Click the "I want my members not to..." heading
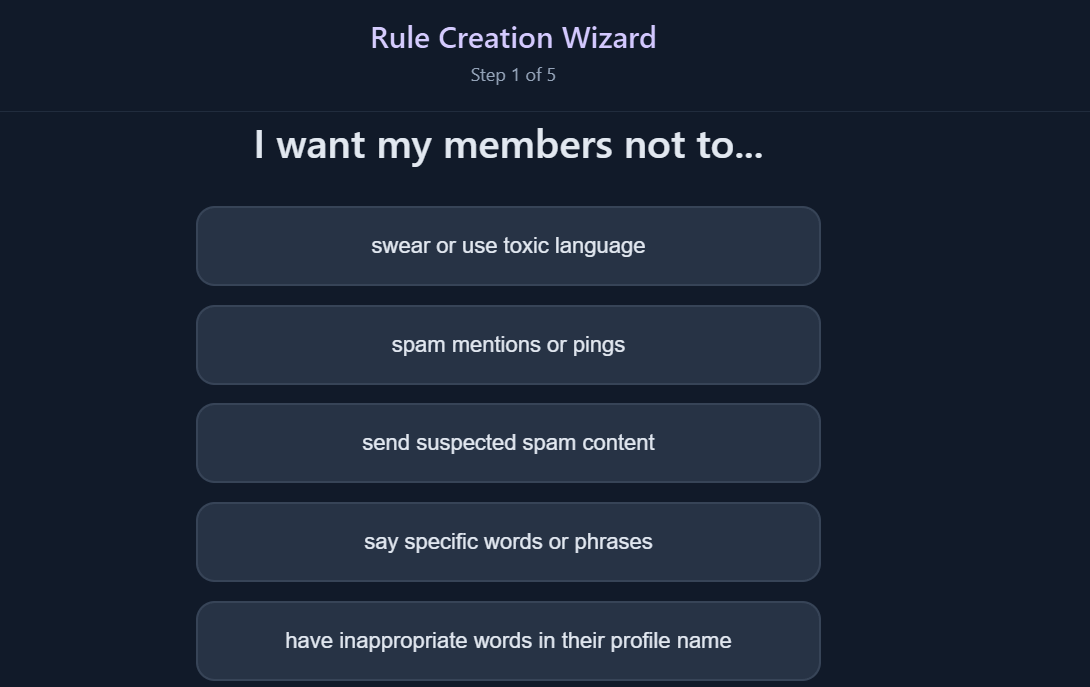Viewport: 1090px width, 687px height. pyautogui.click(x=508, y=145)
